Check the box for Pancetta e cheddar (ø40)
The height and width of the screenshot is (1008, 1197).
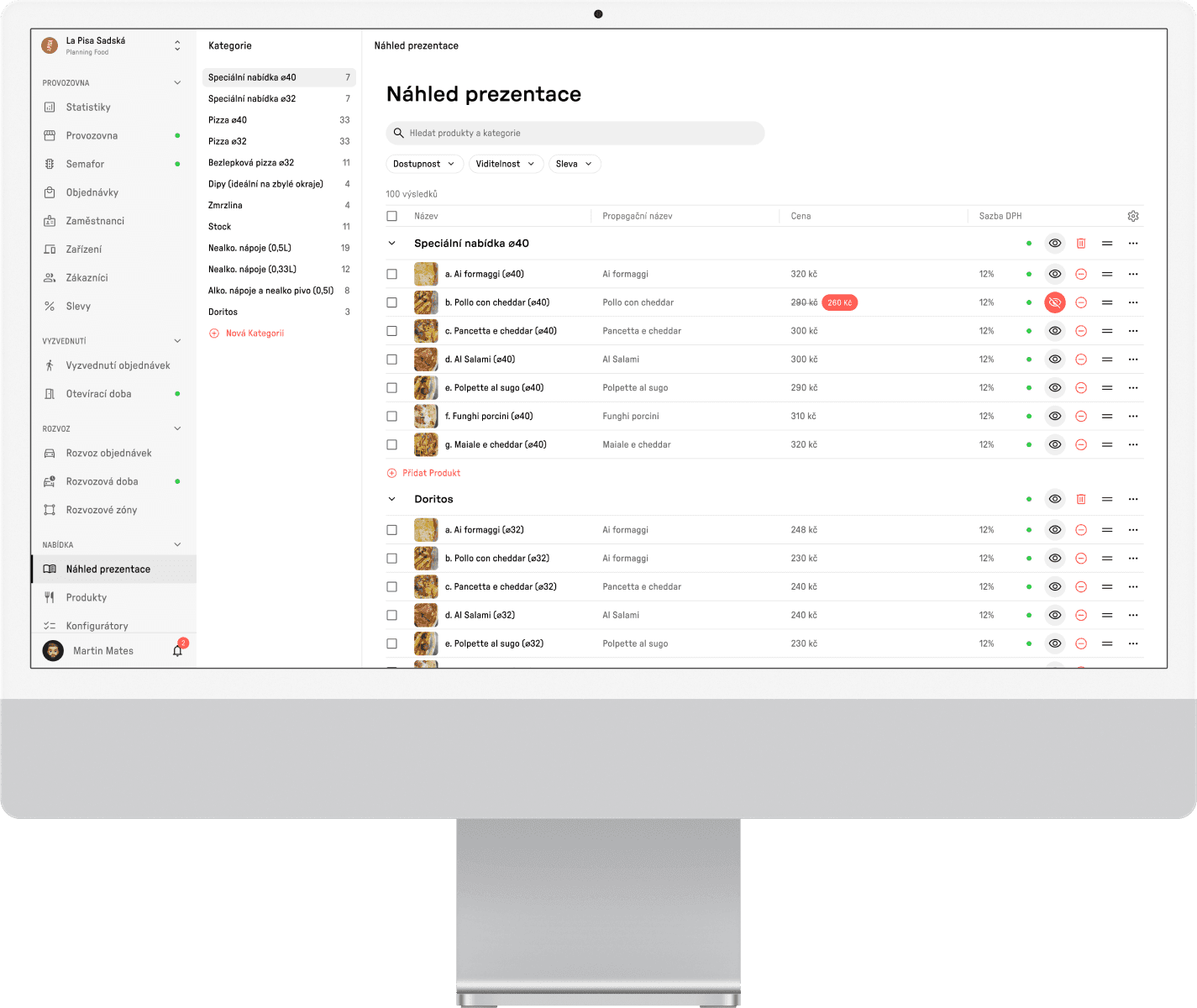click(x=391, y=331)
